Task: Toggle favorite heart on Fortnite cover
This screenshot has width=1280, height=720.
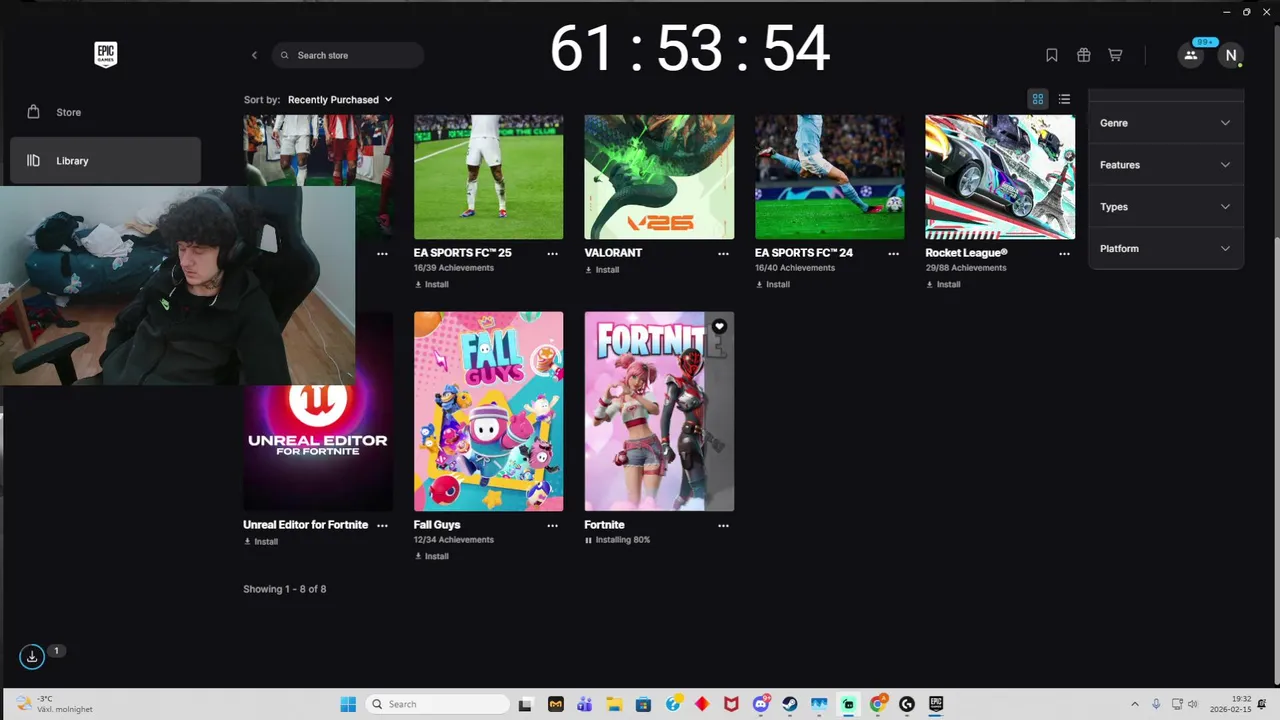Action: tap(719, 326)
